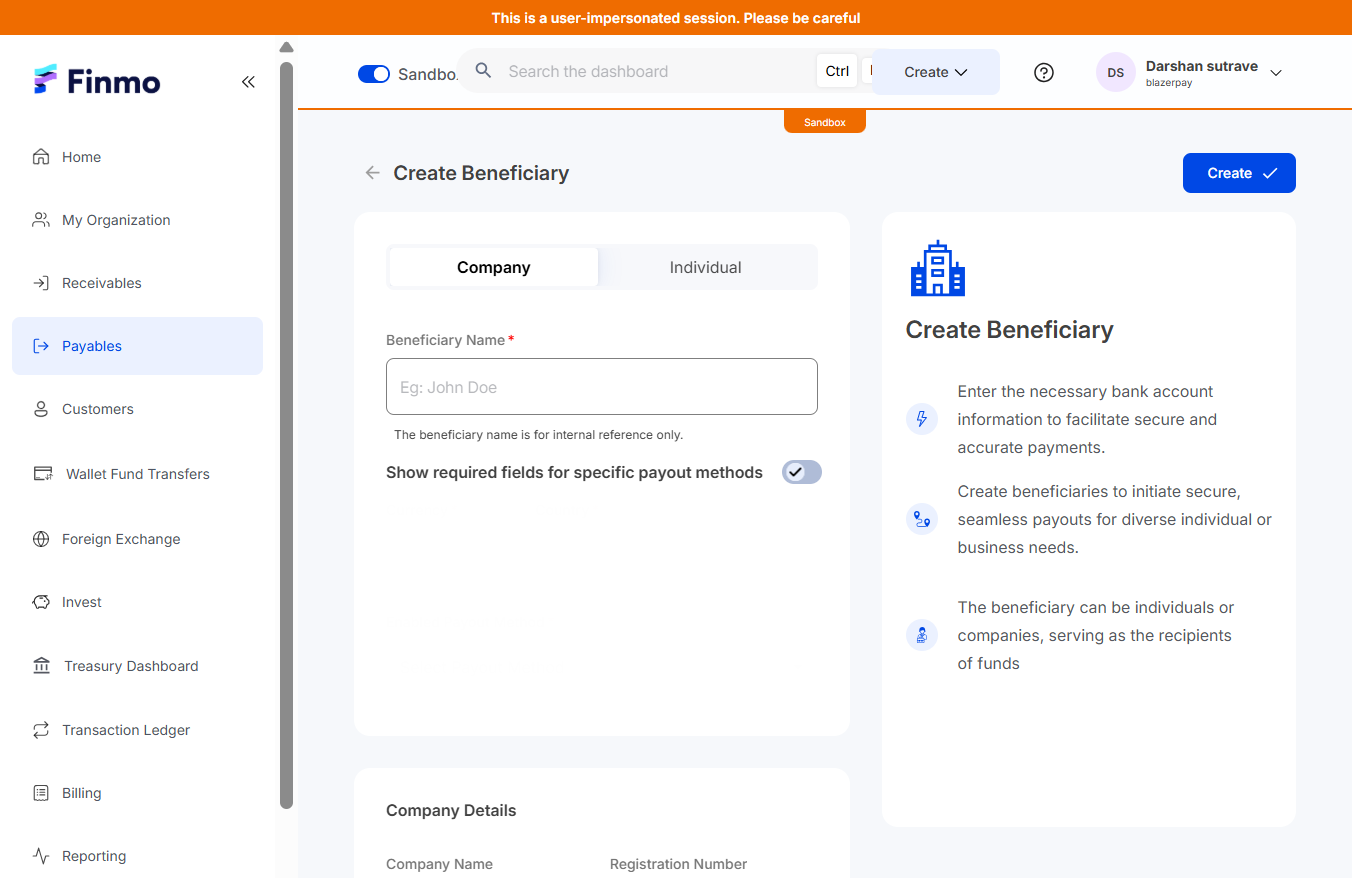Click the Customers person icon
1352x878 pixels.
click(41, 409)
